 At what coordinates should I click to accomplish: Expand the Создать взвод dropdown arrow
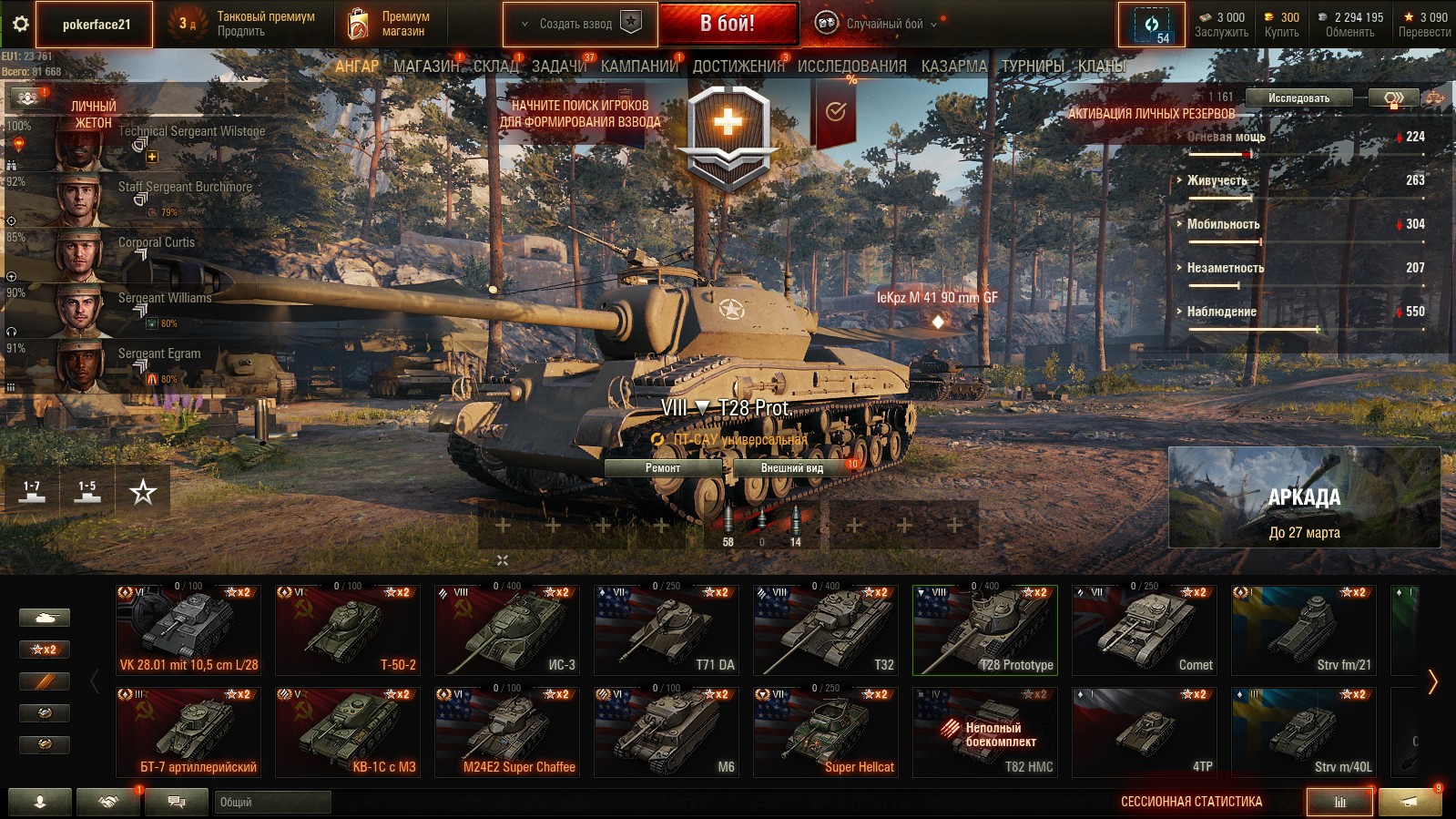(524, 25)
